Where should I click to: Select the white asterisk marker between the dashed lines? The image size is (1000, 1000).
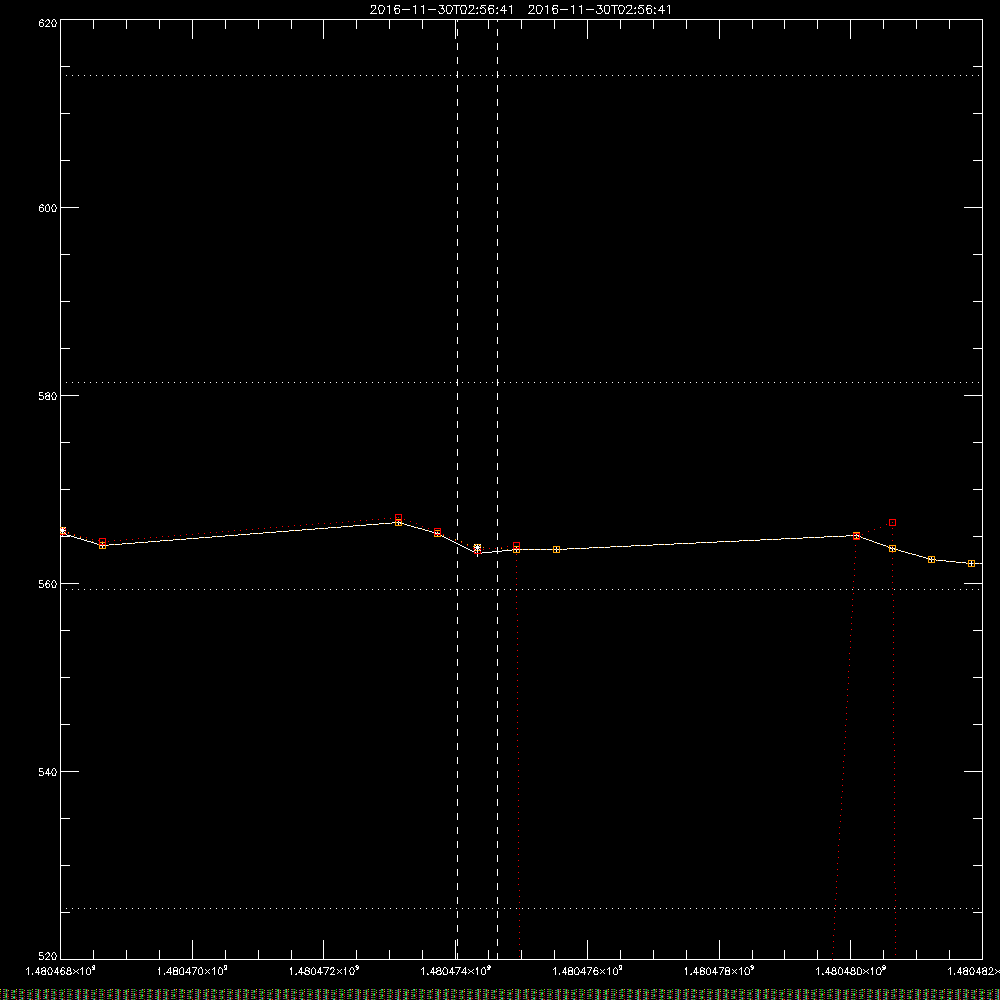click(x=478, y=548)
